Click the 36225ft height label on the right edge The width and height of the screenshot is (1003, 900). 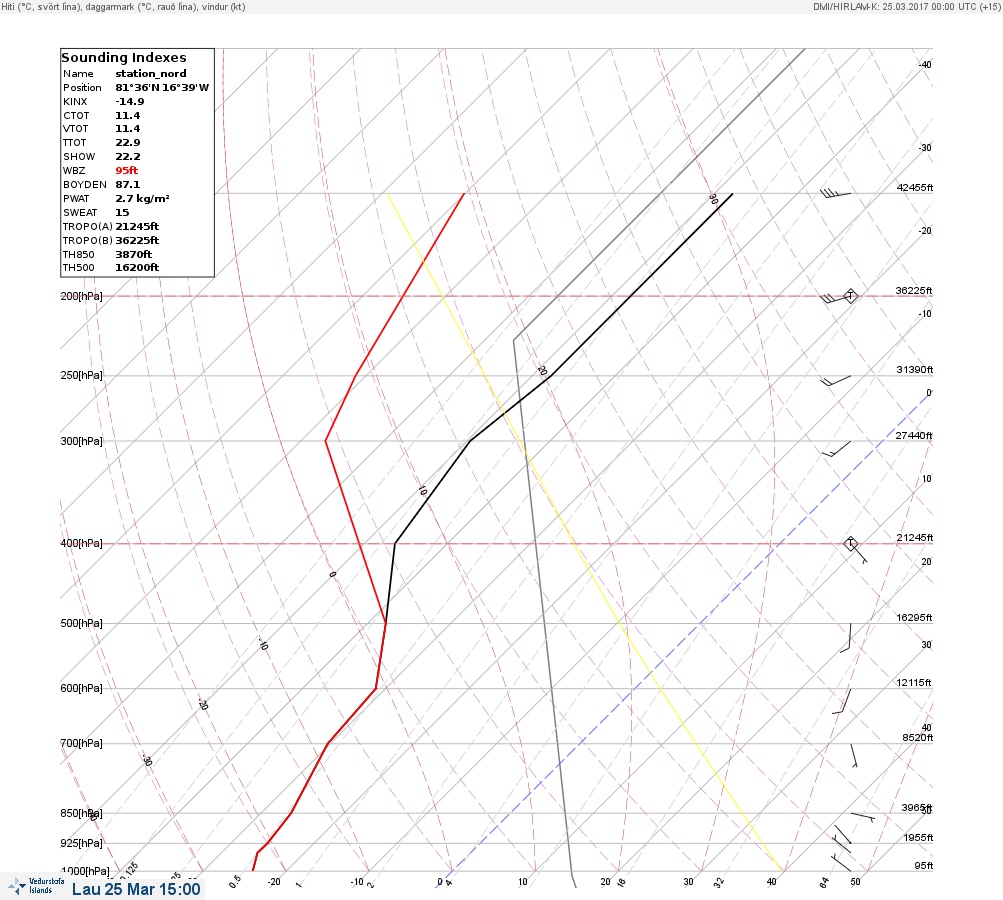[914, 291]
